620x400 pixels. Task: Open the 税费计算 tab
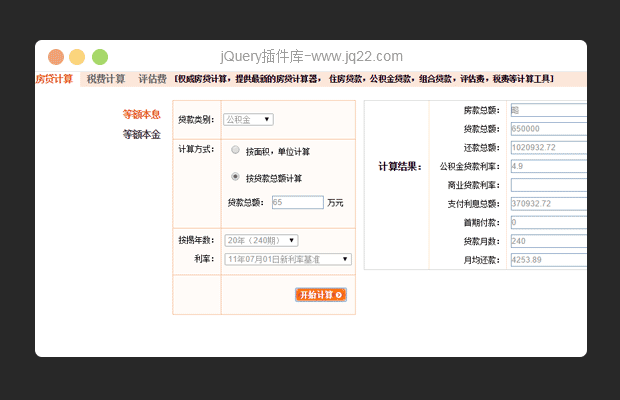pos(105,79)
